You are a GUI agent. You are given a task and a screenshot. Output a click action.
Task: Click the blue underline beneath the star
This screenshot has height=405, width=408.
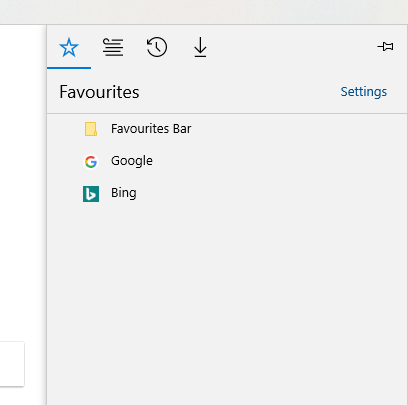click(69, 68)
